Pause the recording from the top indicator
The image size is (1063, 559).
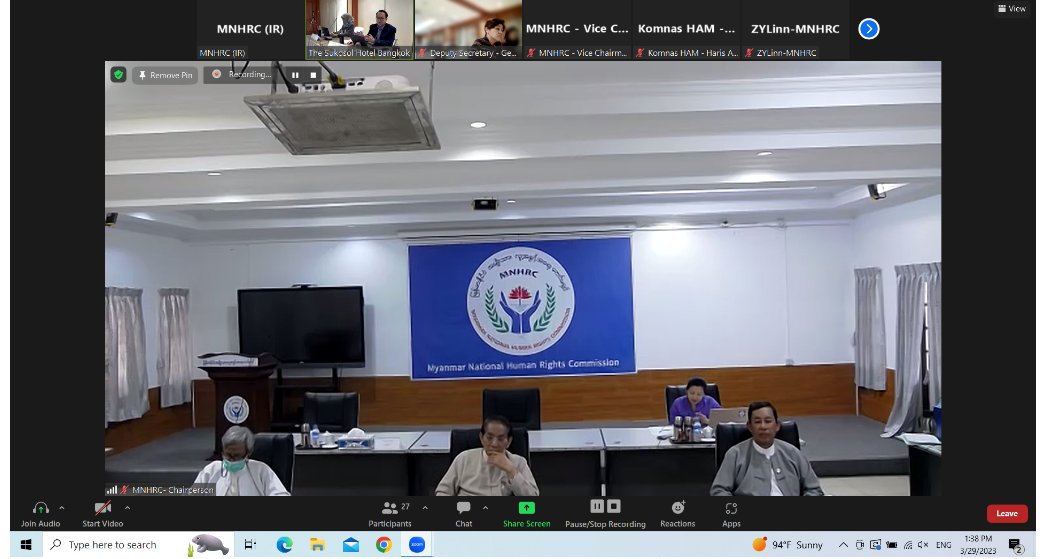[x=295, y=75]
